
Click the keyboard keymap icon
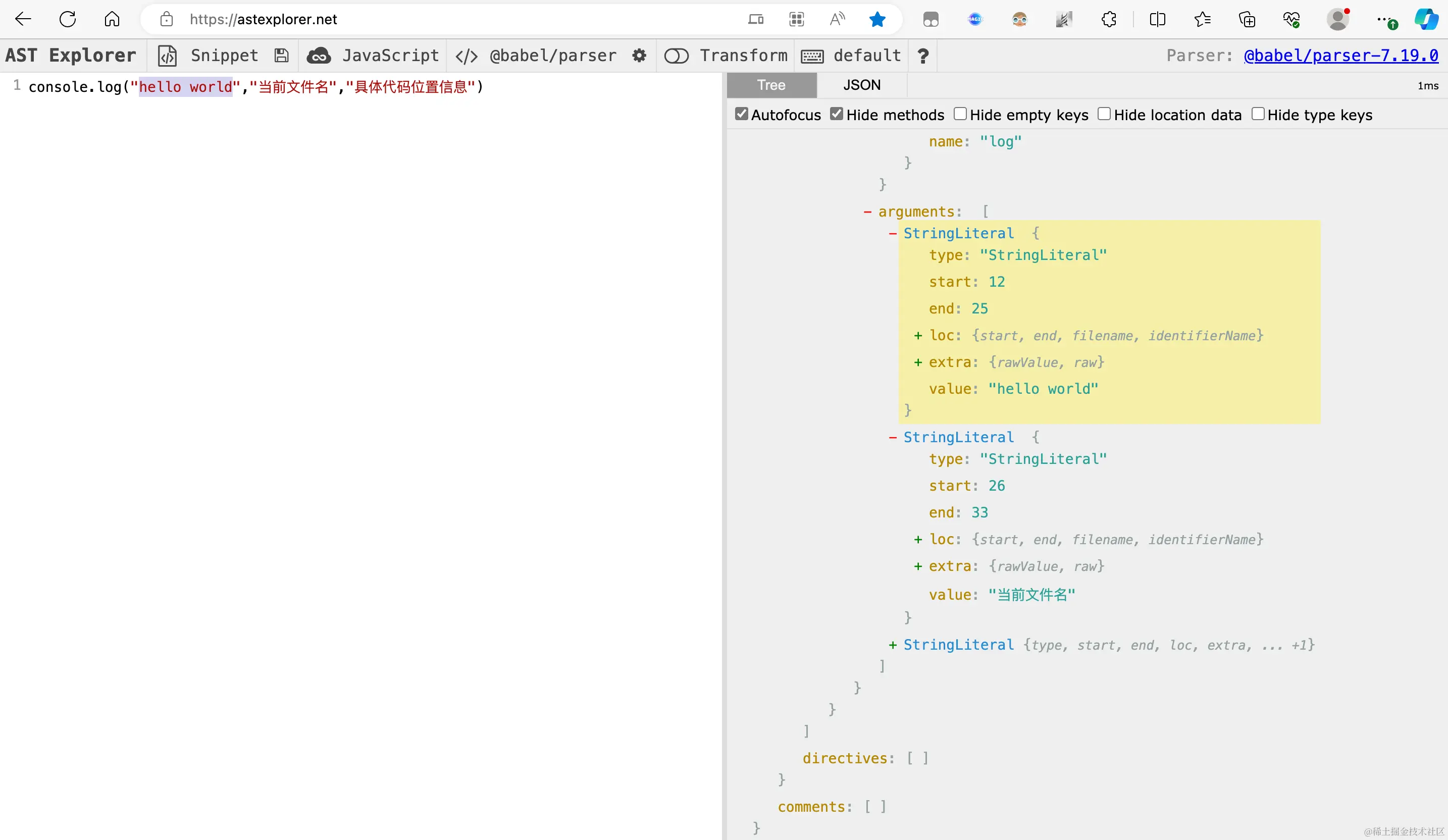[812, 56]
